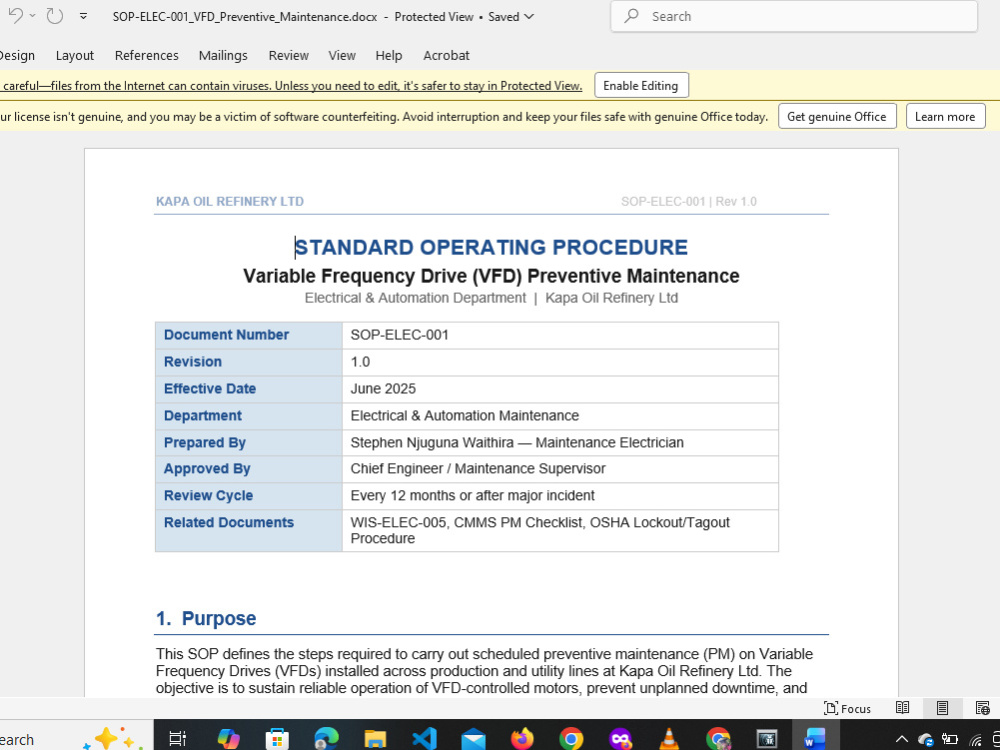Click the Redo arrow icon
Screen dimensions: 1000x750
click(55, 16)
